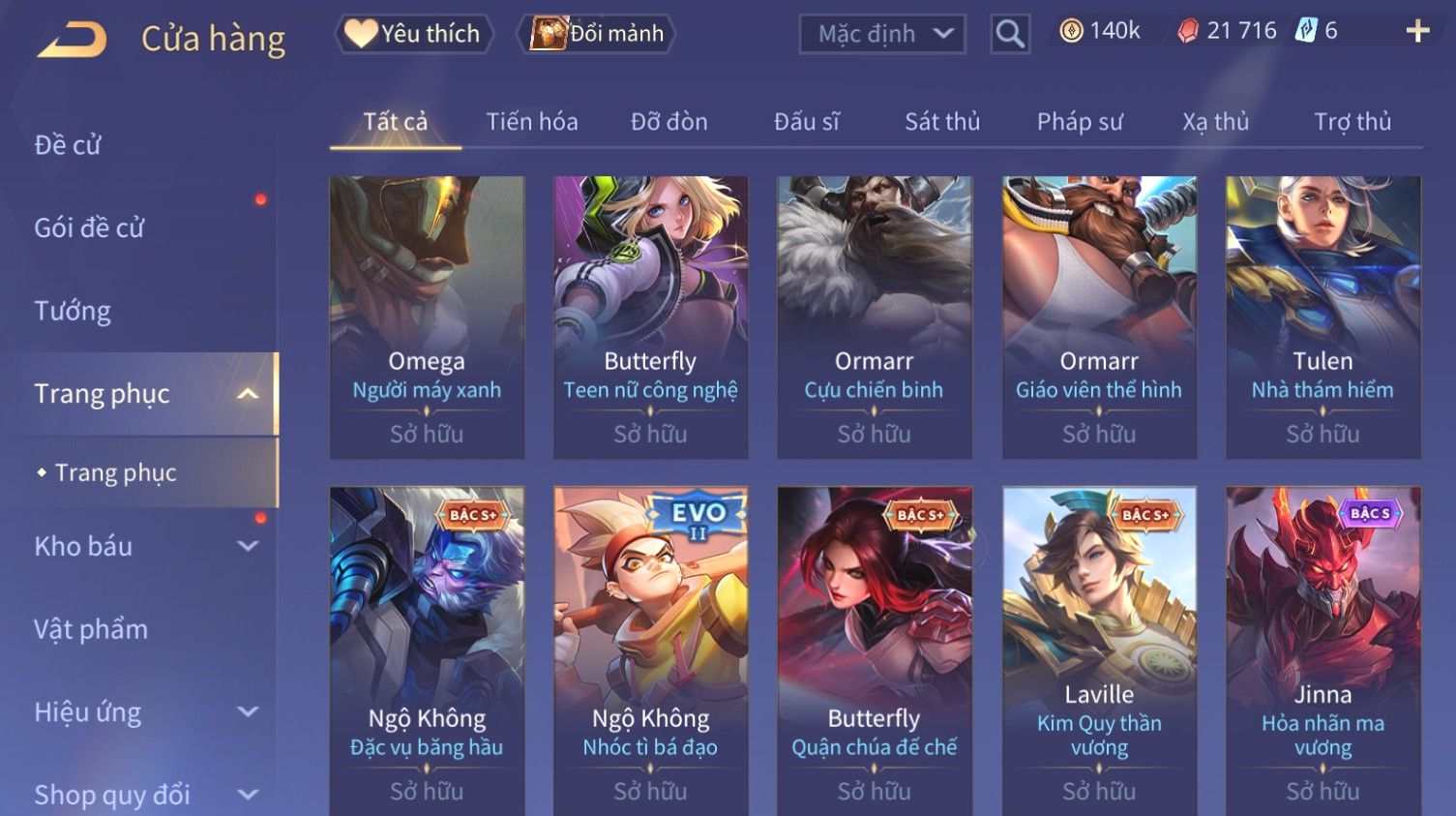Click the plus icon to add currency

[x=1417, y=31]
